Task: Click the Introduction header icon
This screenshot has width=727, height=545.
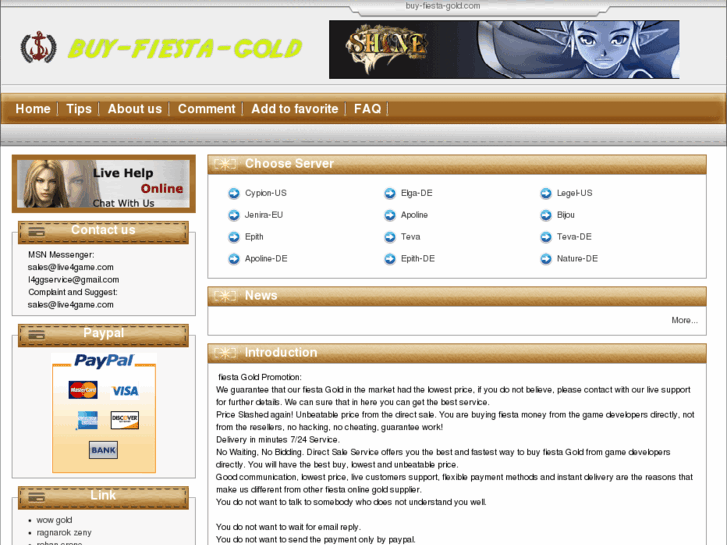Action: [x=225, y=353]
